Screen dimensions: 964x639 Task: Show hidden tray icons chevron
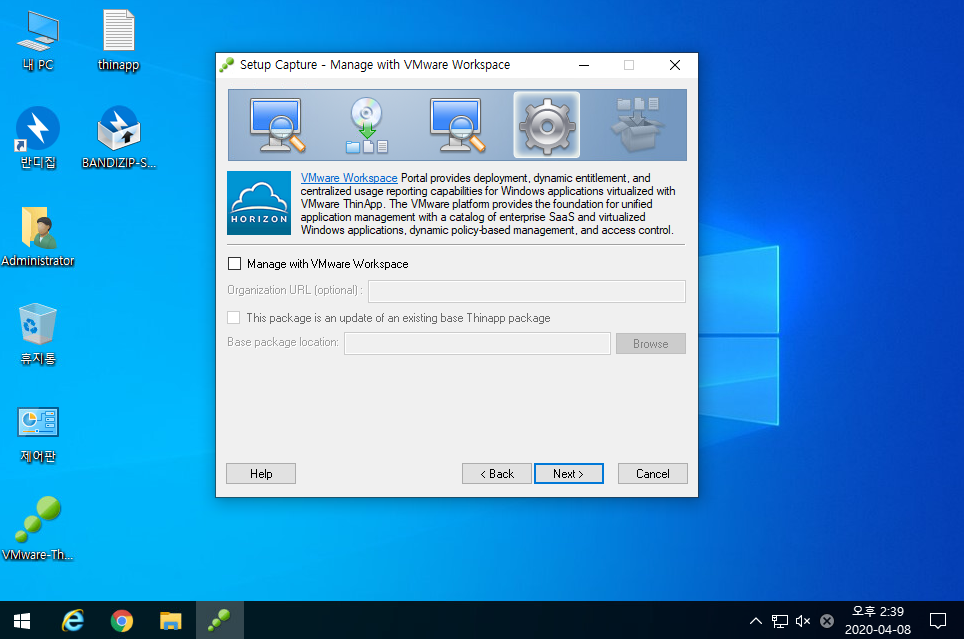[x=756, y=621]
